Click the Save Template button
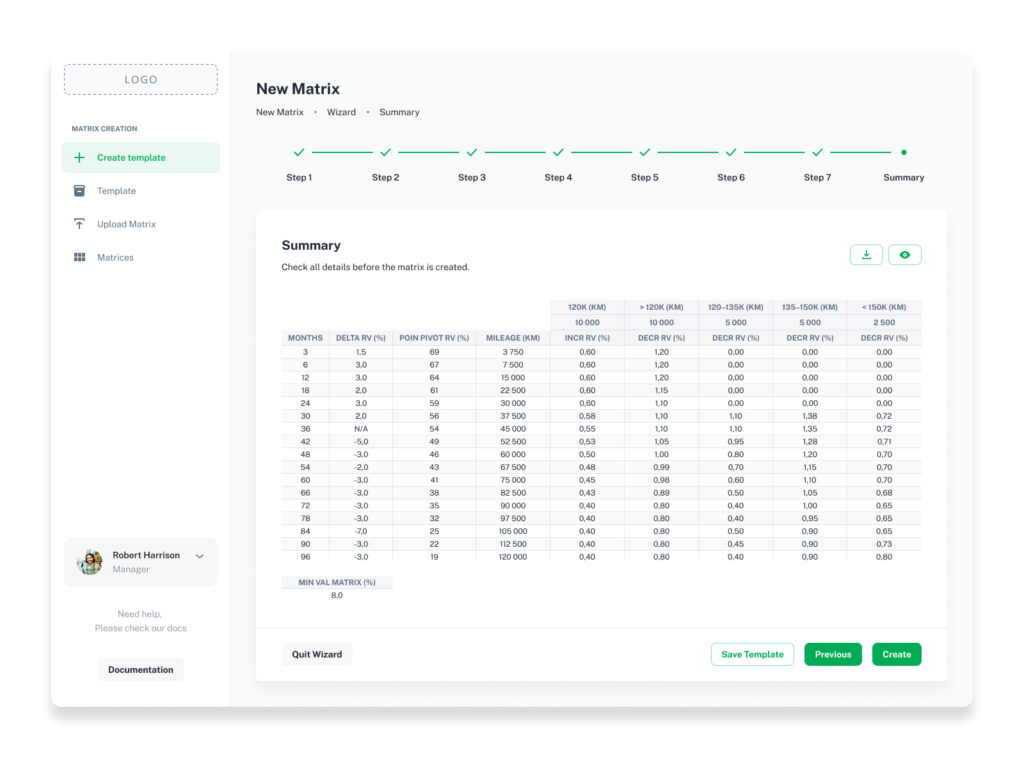 pos(752,654)
